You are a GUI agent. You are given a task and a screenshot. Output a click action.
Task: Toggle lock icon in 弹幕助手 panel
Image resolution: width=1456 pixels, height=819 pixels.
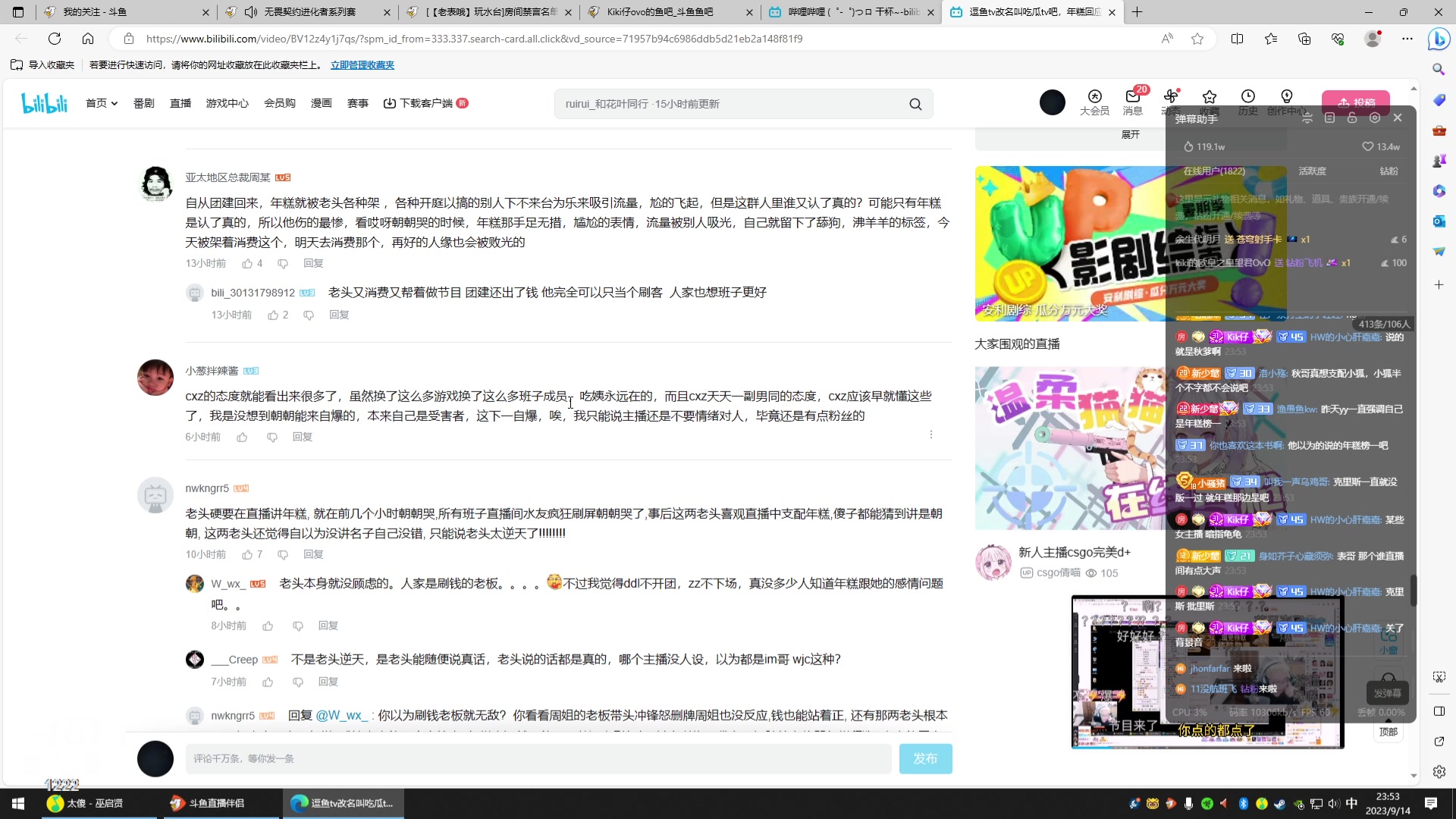click(x=1352, y=118)
